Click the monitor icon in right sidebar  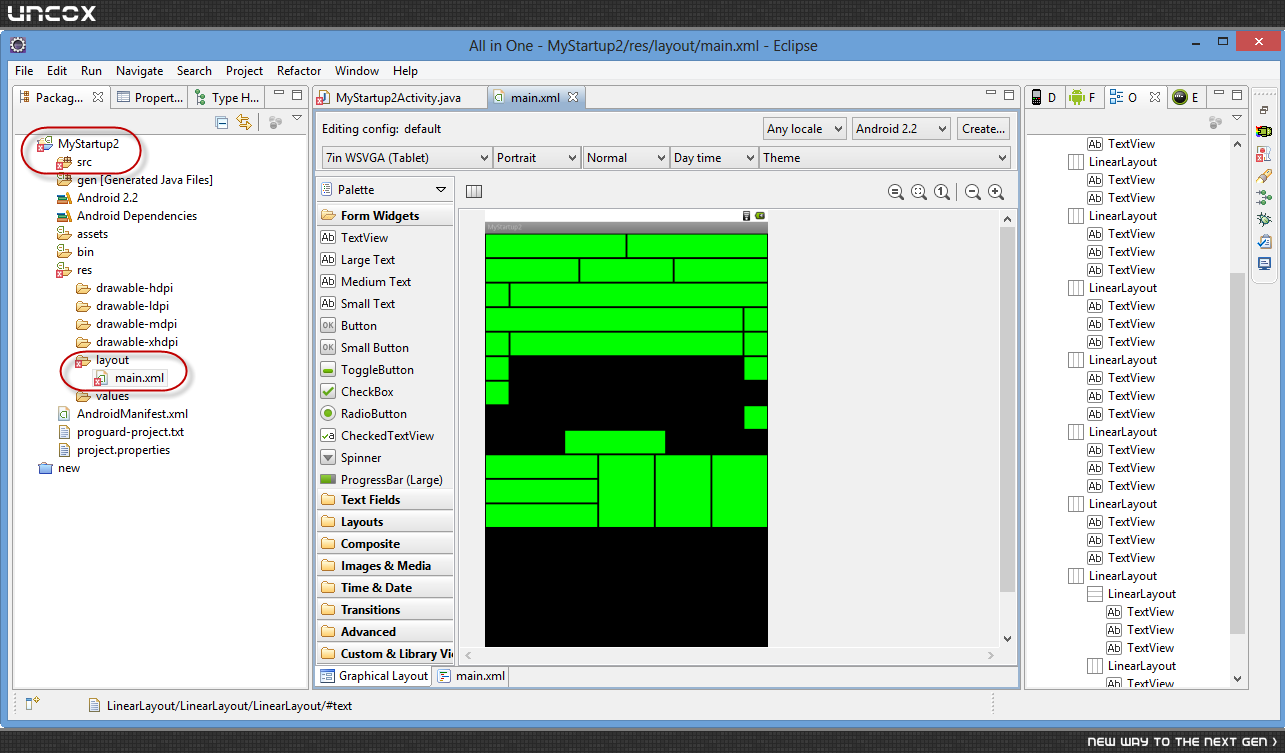pos(1264,263)
